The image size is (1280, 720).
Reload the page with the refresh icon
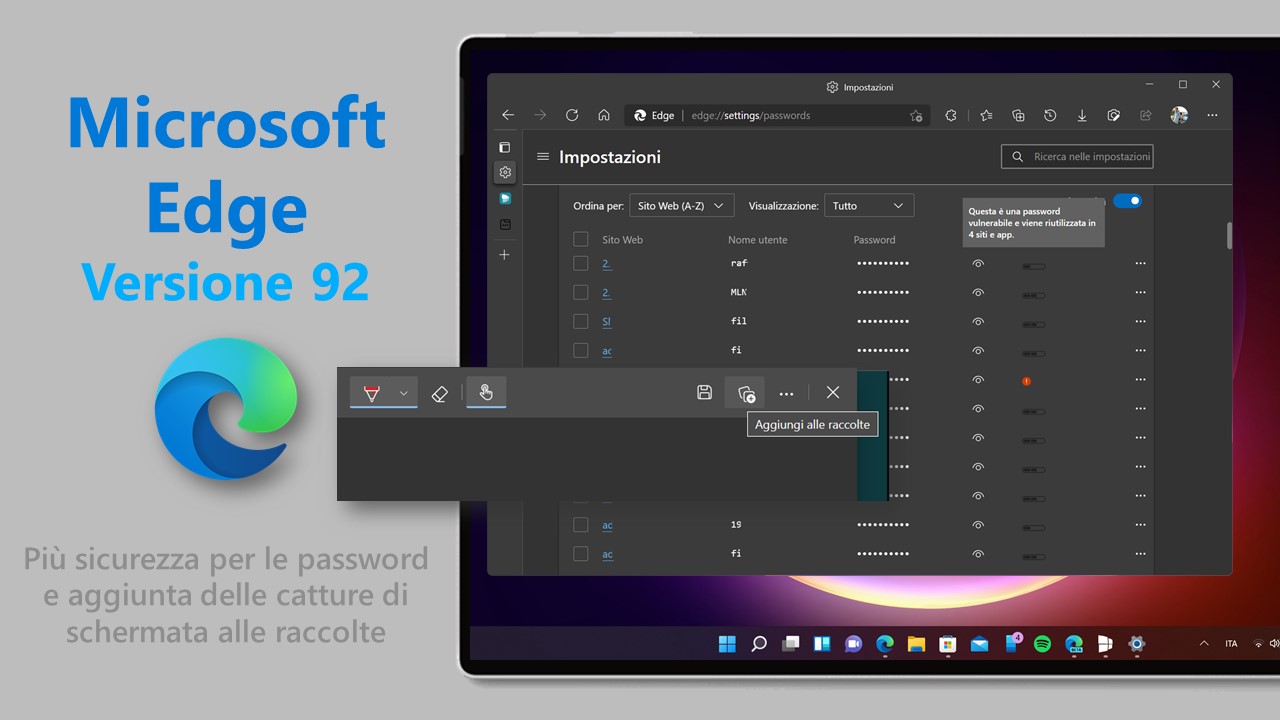tap(572, 115)
